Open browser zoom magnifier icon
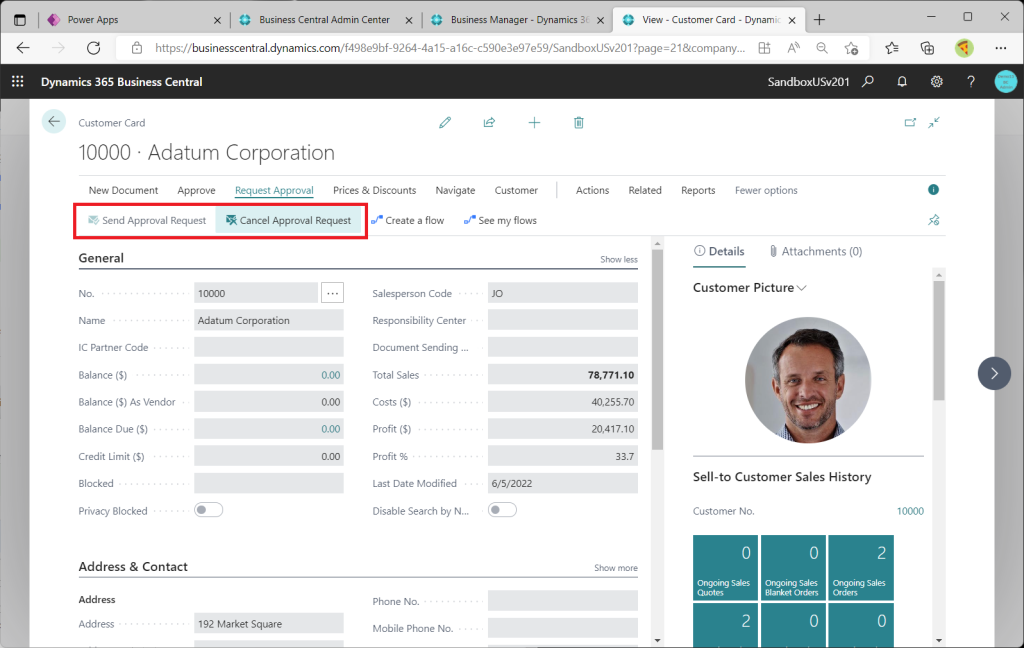This screenshot has height=648, width=1024. pyautogui.click(x=822, y=48)
